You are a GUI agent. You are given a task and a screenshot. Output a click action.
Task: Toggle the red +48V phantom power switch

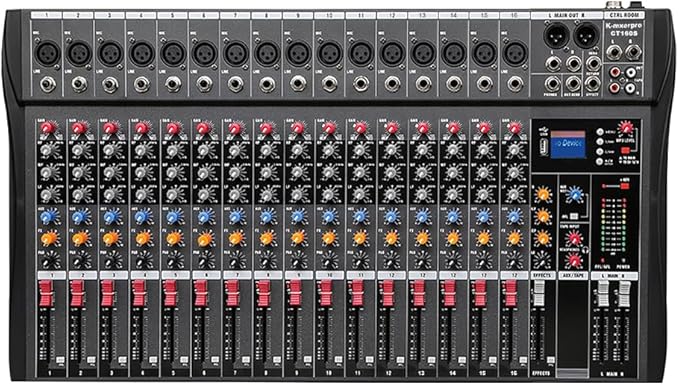coord(624,186)
